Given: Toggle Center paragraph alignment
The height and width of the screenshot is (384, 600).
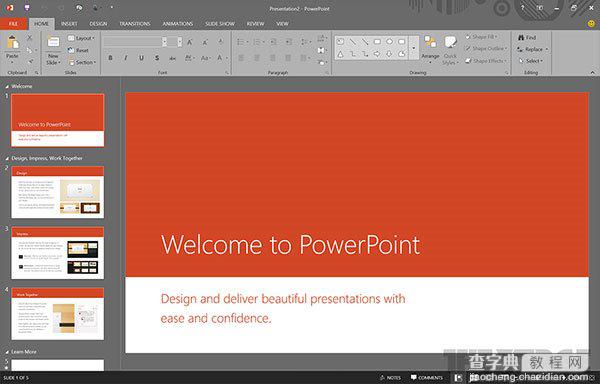Looking at the screenshot, I should click(257, 58).
